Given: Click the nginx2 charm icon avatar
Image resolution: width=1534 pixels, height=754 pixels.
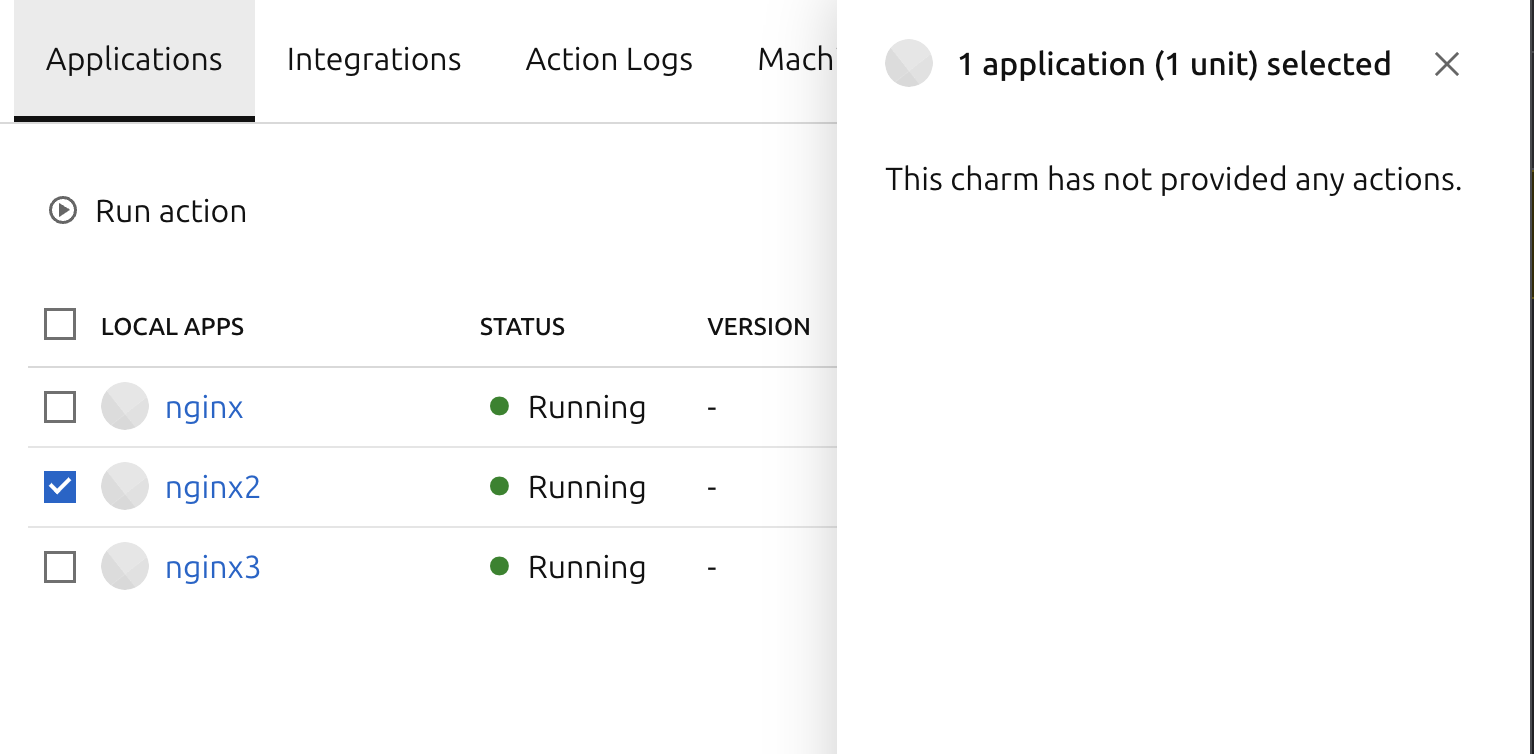Looking at the screenshot, I should (x=124, y=487).
